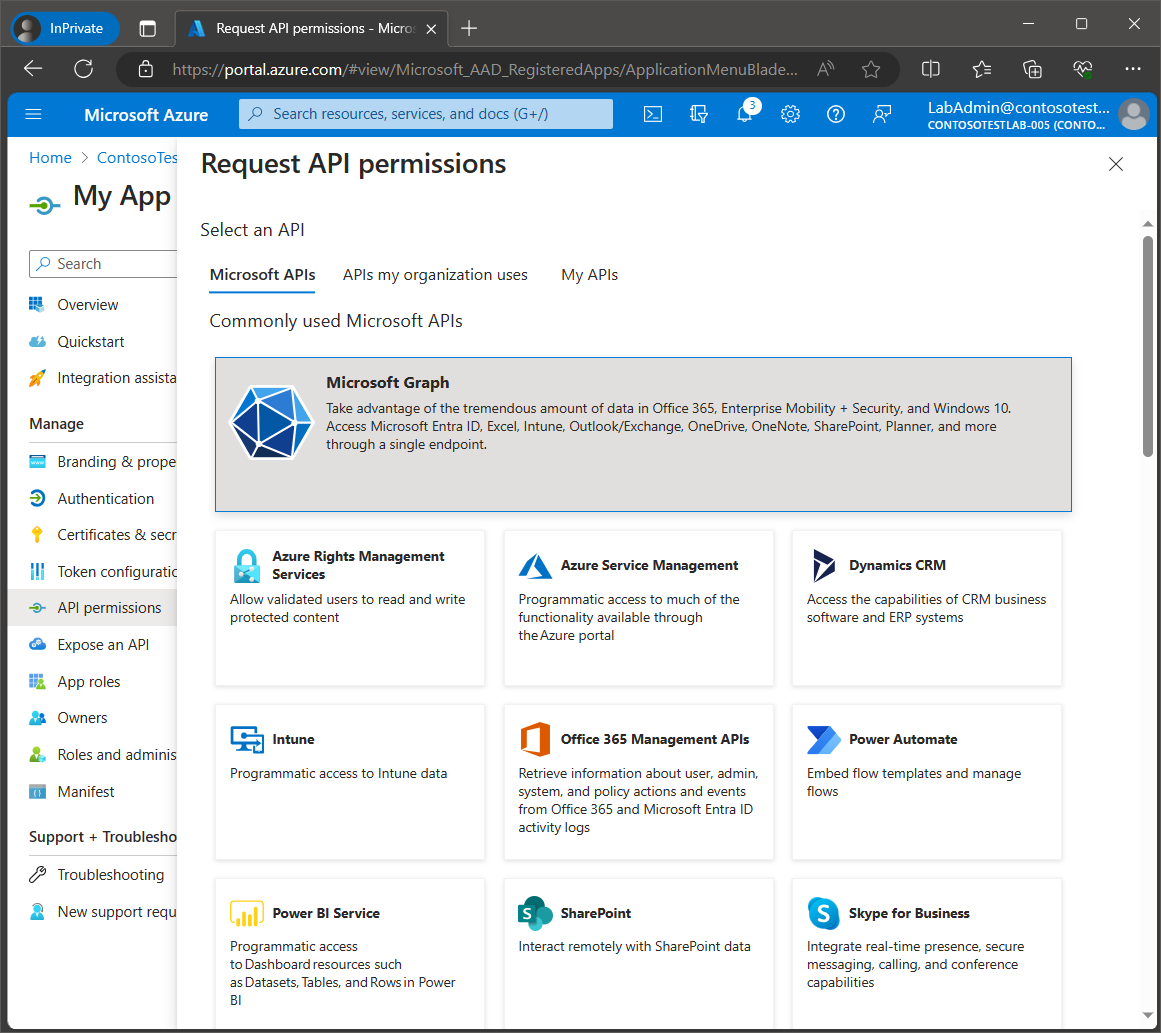The height and width of the screenshot is (1033, 1161).
Task: Go back with the browser back arrow
Action: coord(33,70)
